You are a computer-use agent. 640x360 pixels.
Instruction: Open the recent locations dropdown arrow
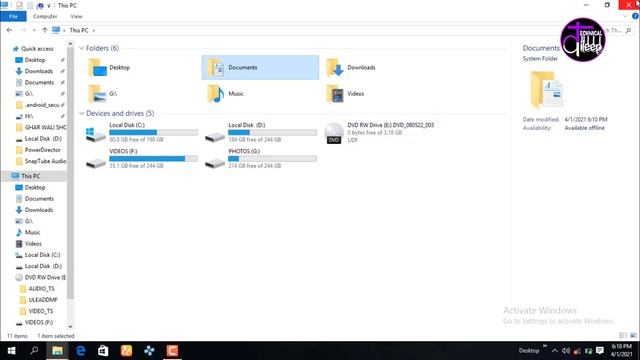(x=34, y=30)
